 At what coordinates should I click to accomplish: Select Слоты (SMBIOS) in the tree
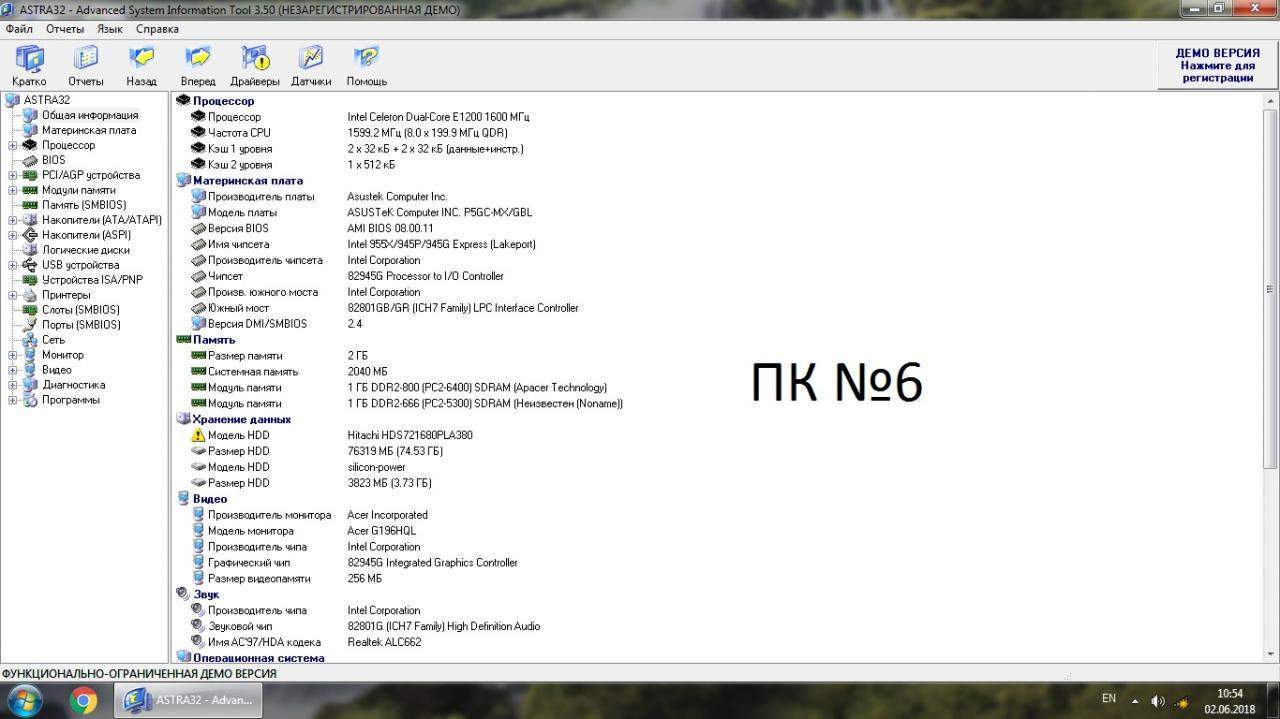pos(80,310)
